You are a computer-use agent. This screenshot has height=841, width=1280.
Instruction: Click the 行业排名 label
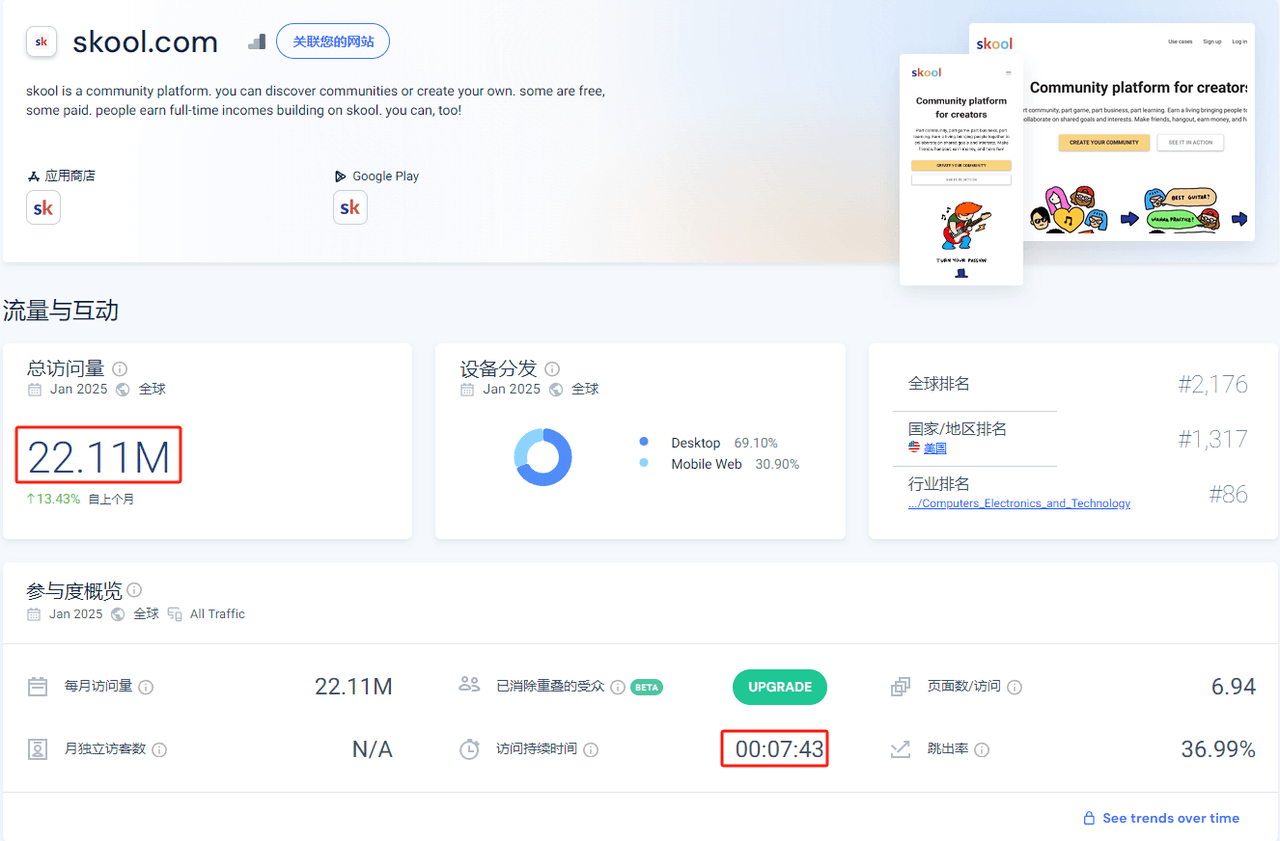[939, 483]
